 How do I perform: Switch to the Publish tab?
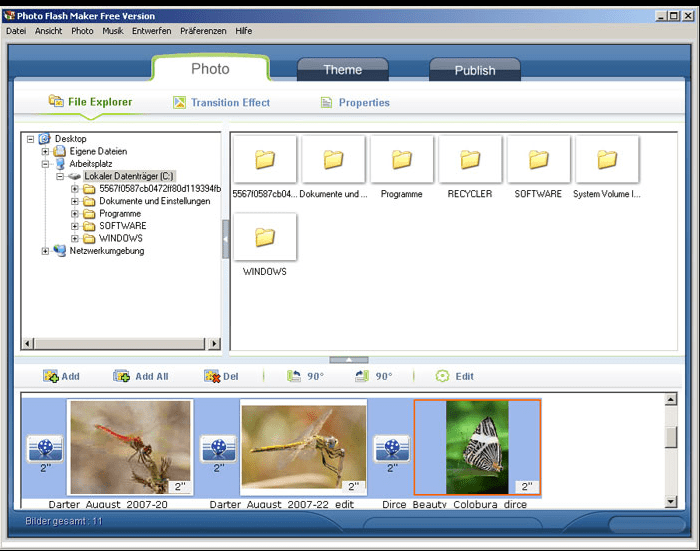pos(475,70)
